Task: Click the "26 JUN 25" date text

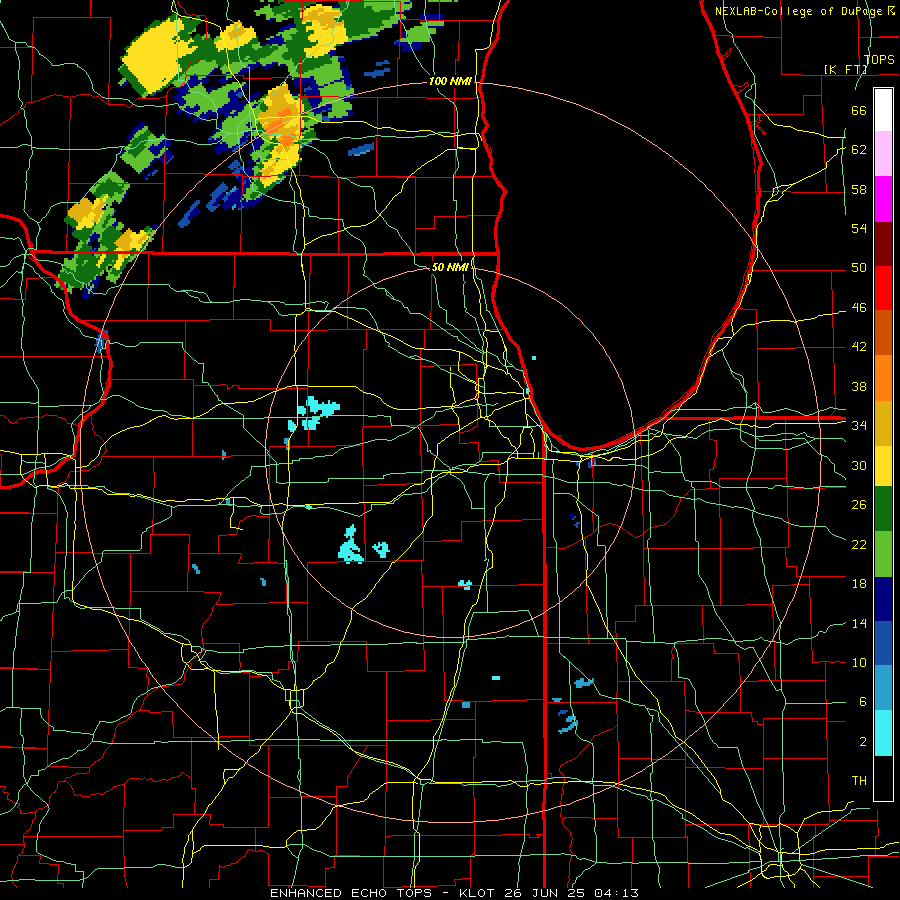Action: click(545, 893)
